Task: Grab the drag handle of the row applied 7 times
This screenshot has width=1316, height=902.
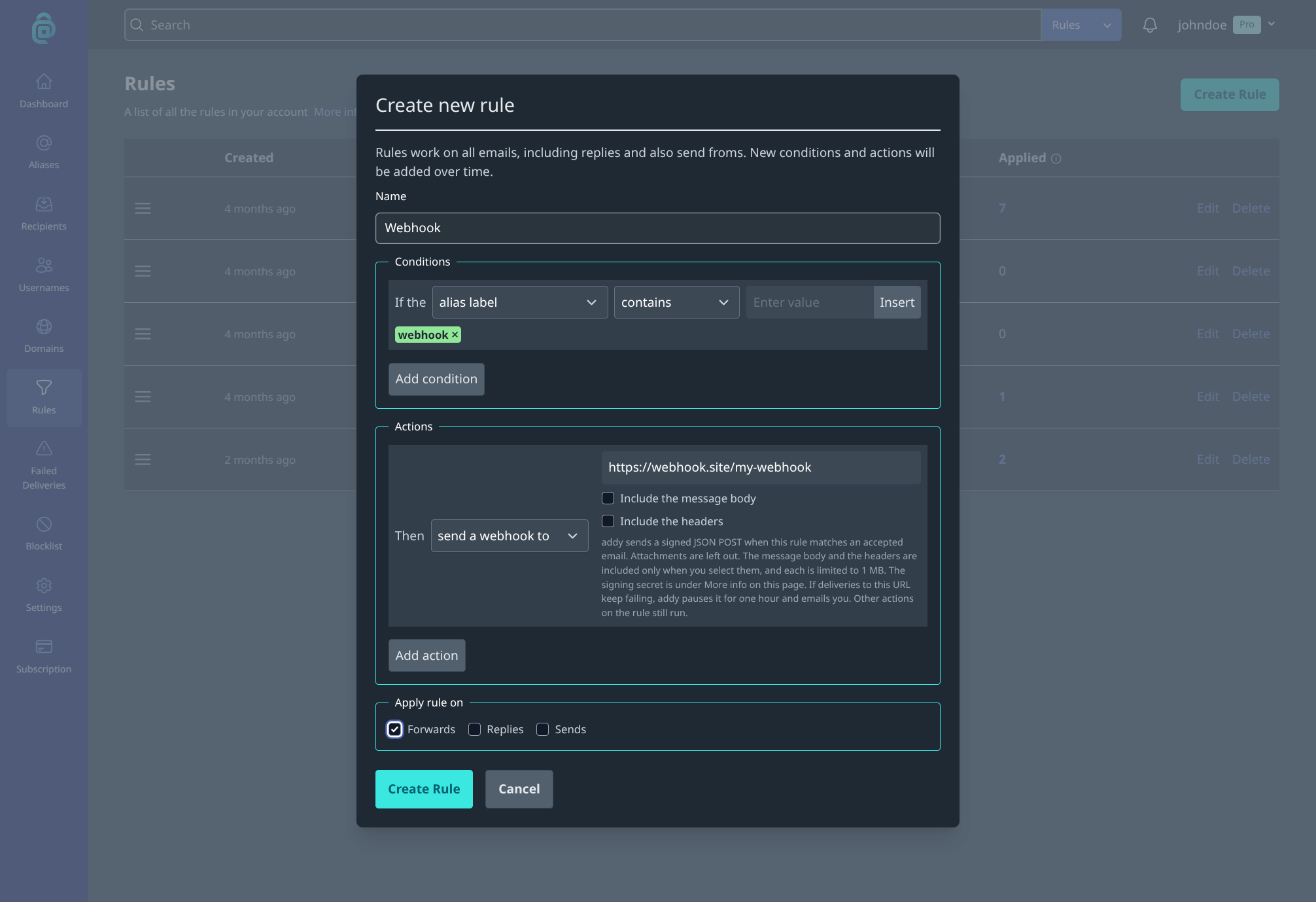Action: tap(143, 208)
